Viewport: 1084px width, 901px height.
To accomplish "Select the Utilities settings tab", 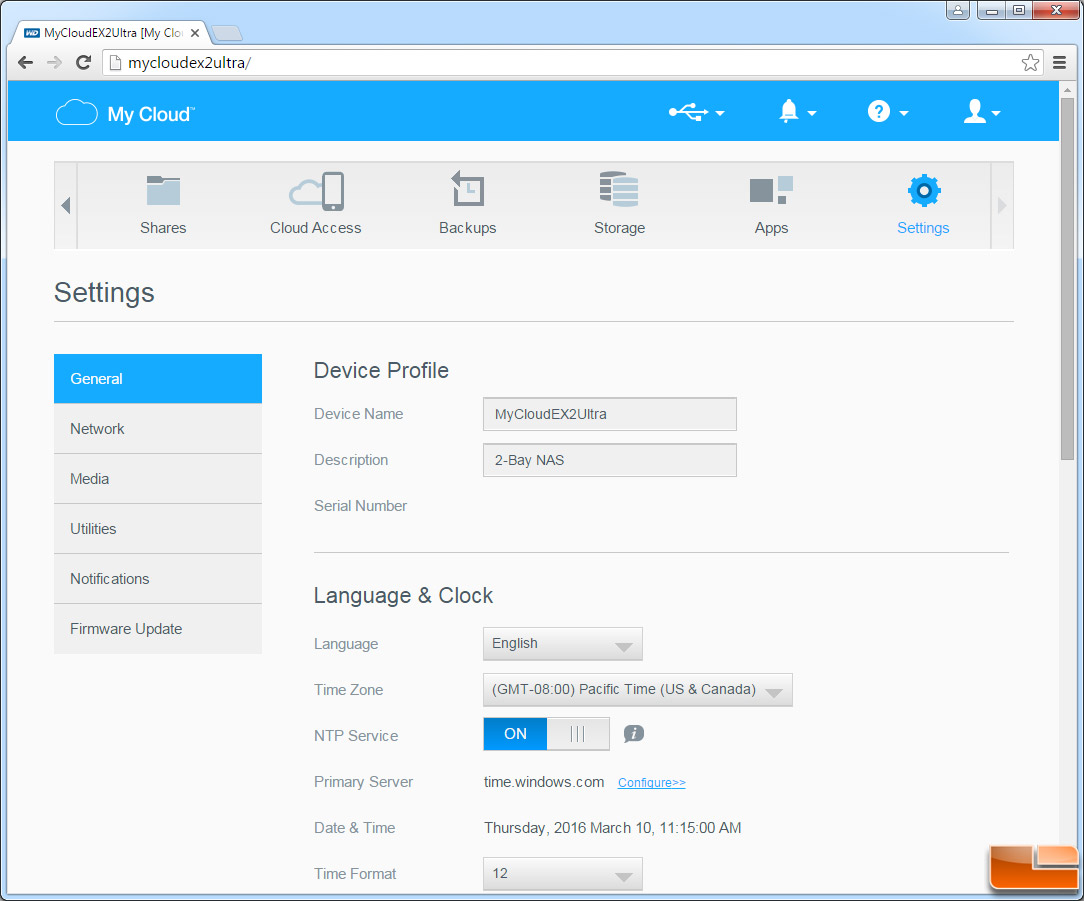I will [x=158, y=529].
